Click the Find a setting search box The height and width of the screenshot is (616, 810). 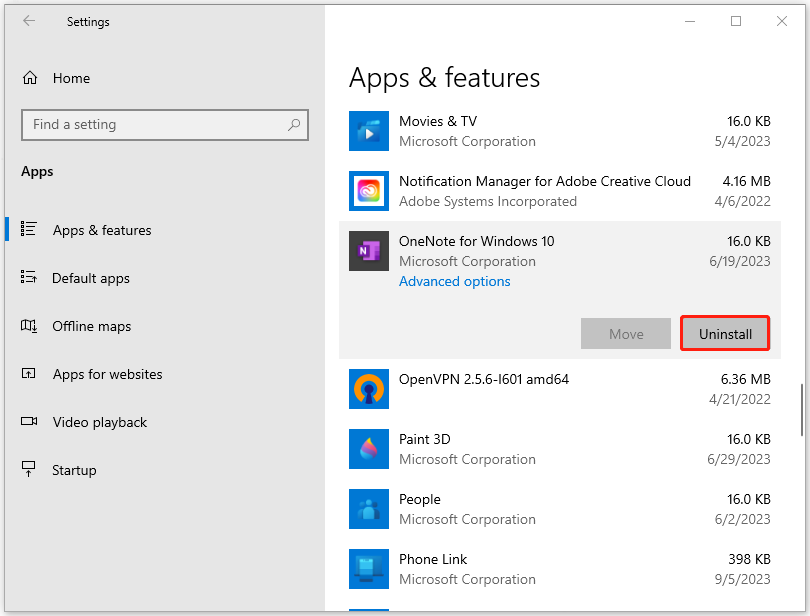point(155,125)
